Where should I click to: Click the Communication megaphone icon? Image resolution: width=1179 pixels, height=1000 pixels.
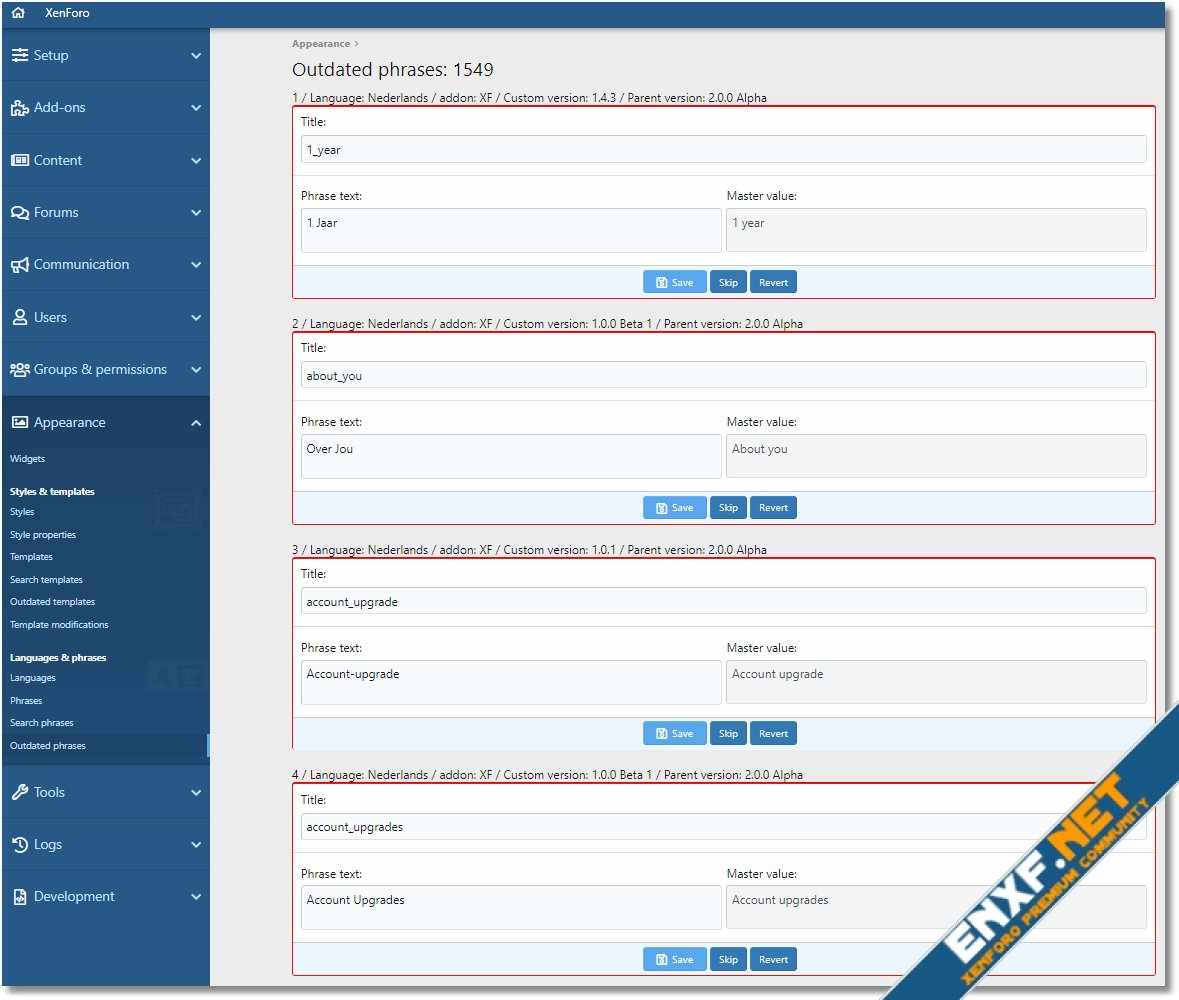click(20, 265)
